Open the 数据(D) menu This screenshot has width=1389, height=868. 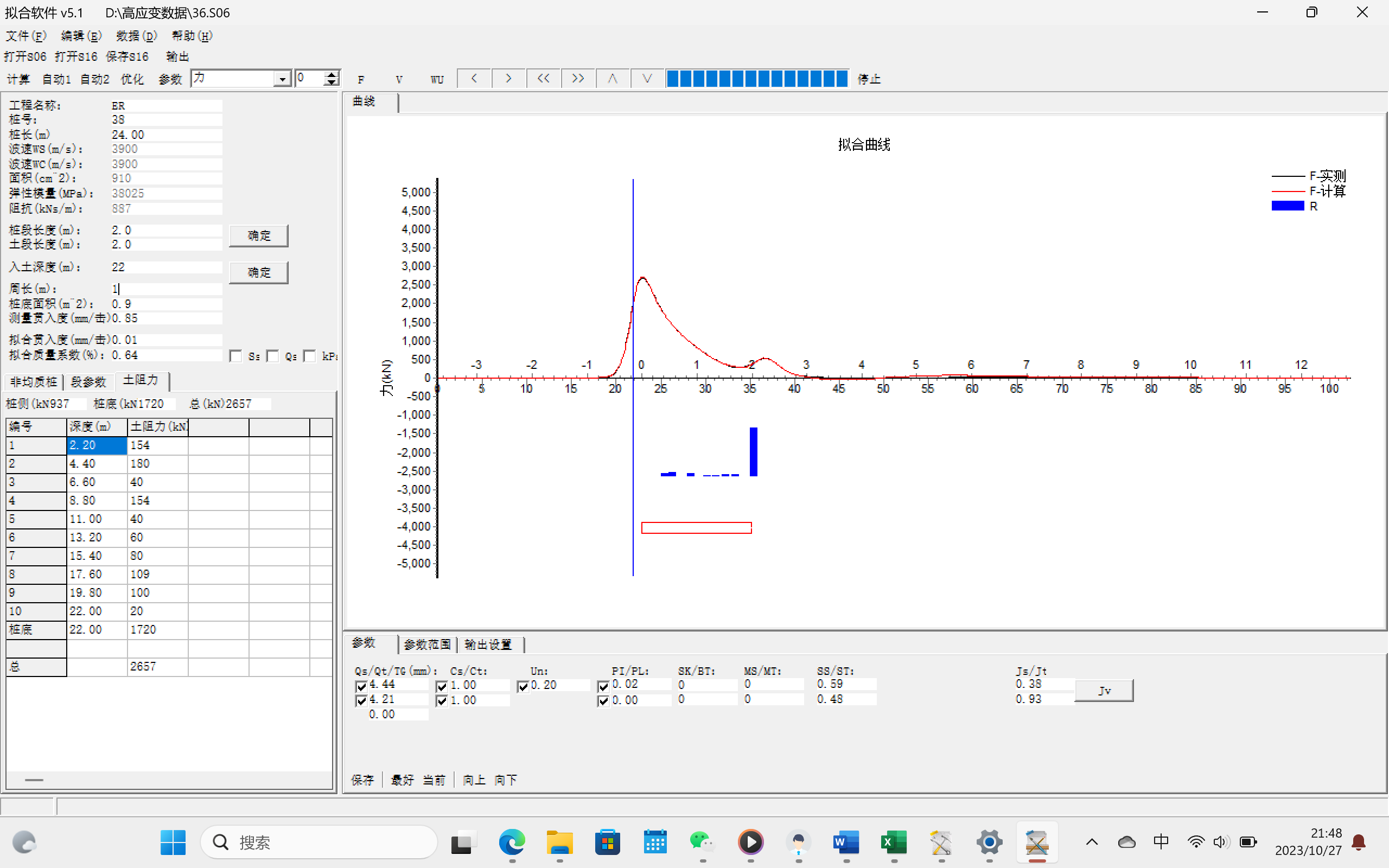click(x=136, y=36)
